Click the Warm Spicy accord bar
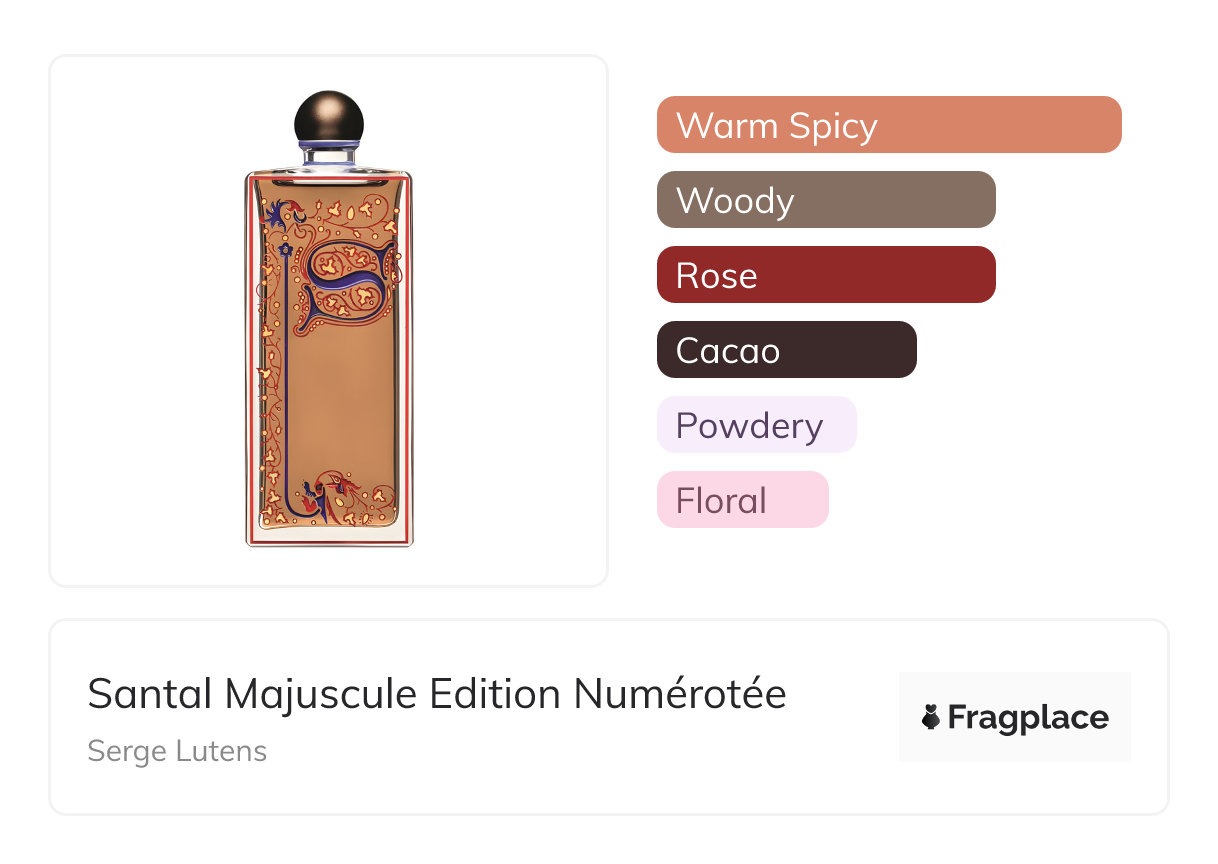Viewport: 1218px width, 864px height. tap(888, 125)
